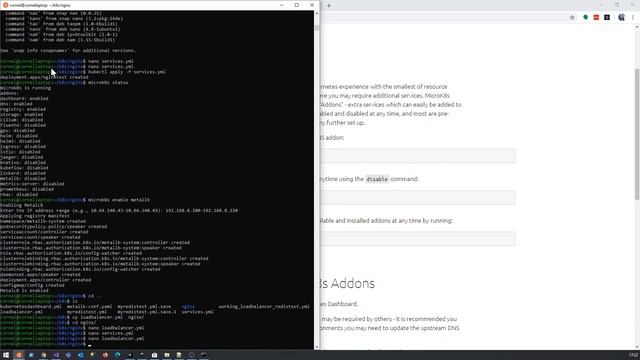Click 'deployment.apps/nginxtest created' output line
Screen dimensions: 640x360
pyautogui.click(x=44, y=77)
